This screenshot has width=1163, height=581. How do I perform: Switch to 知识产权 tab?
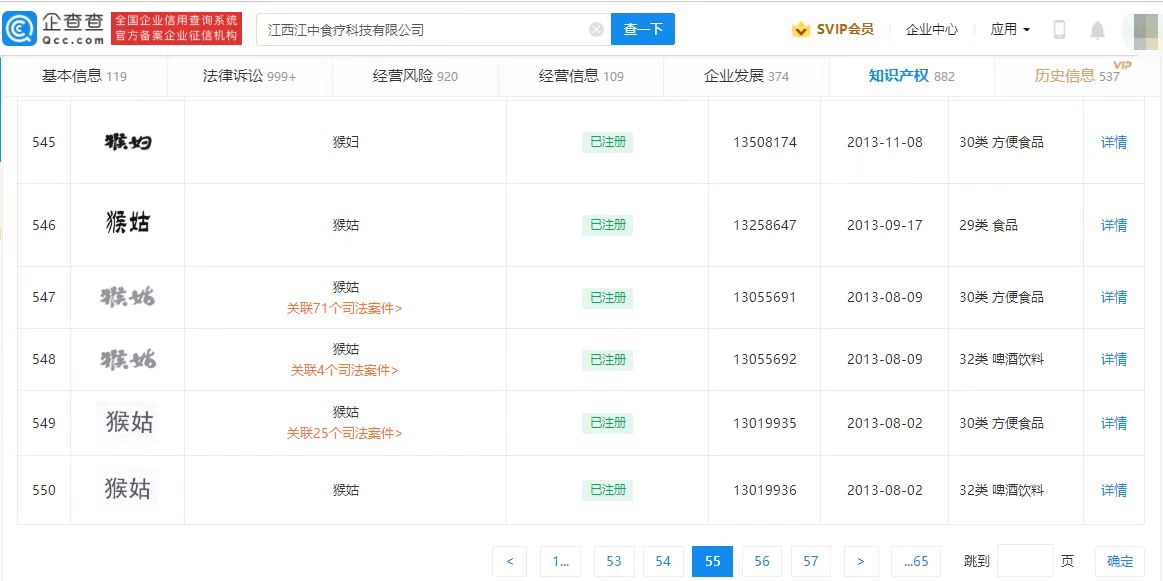point(912,76)
